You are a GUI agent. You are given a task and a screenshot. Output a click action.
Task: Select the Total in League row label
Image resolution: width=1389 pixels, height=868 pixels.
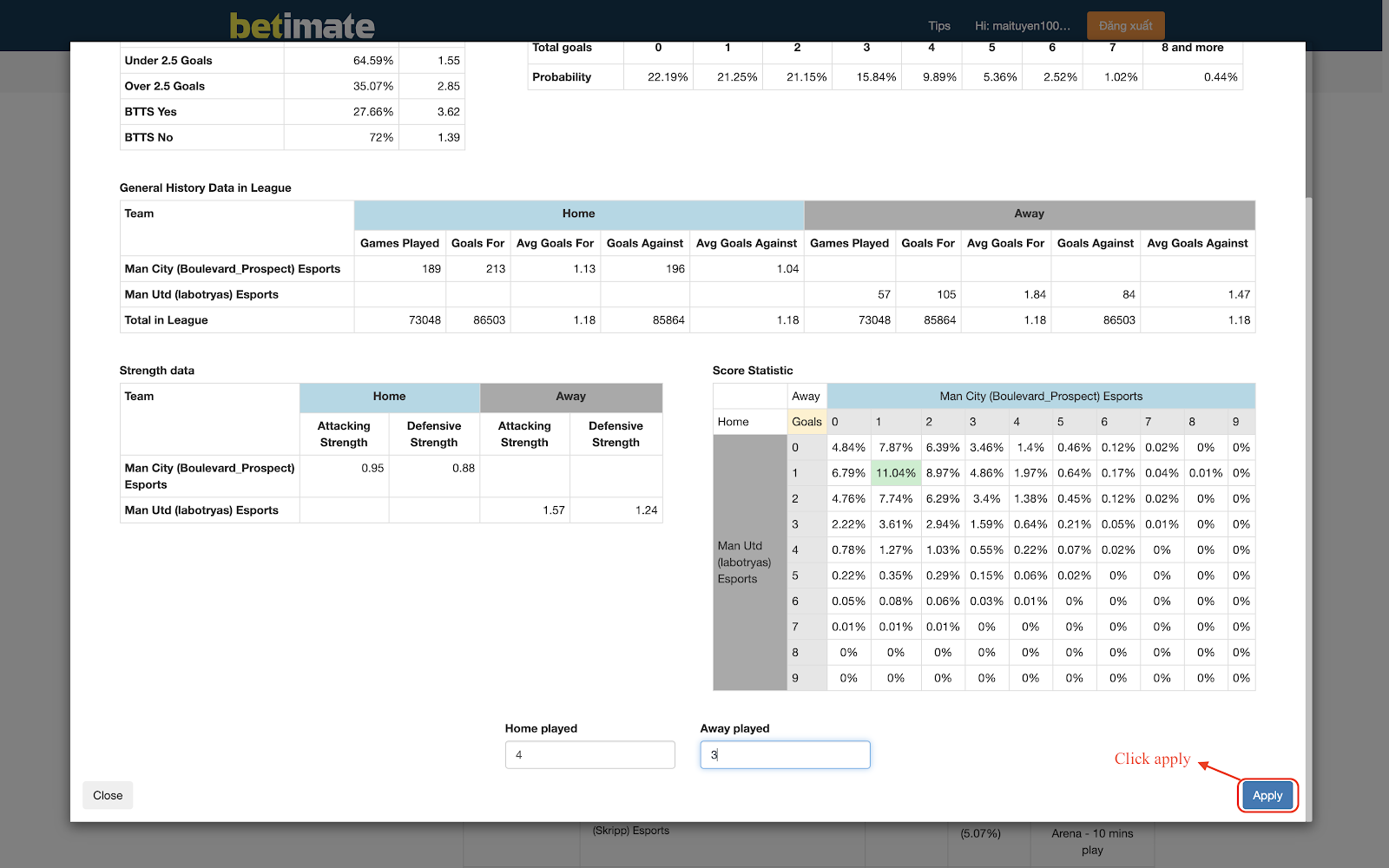(x=166, y=320)
